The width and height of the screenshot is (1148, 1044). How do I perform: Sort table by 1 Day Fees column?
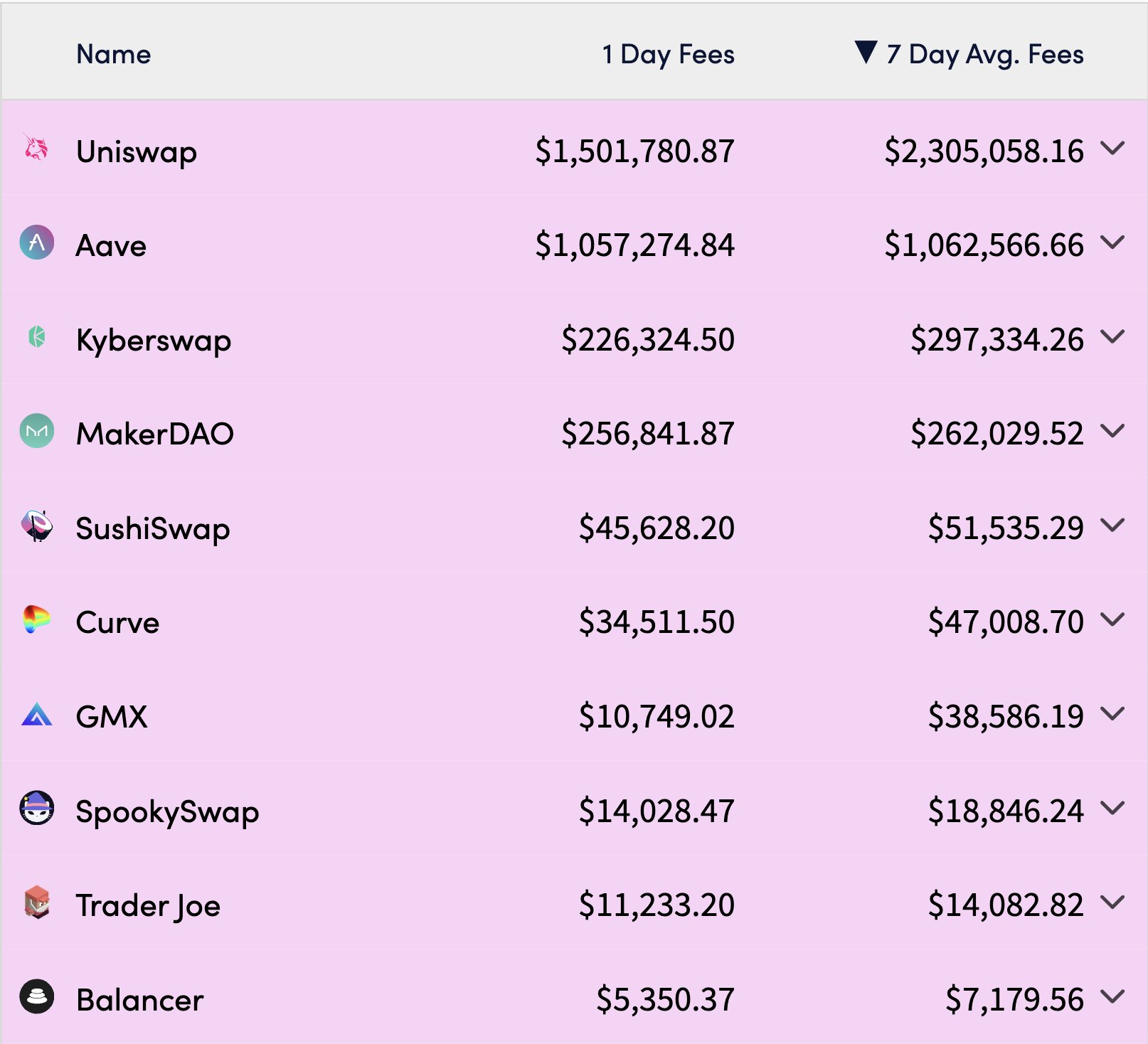point(668,54)
